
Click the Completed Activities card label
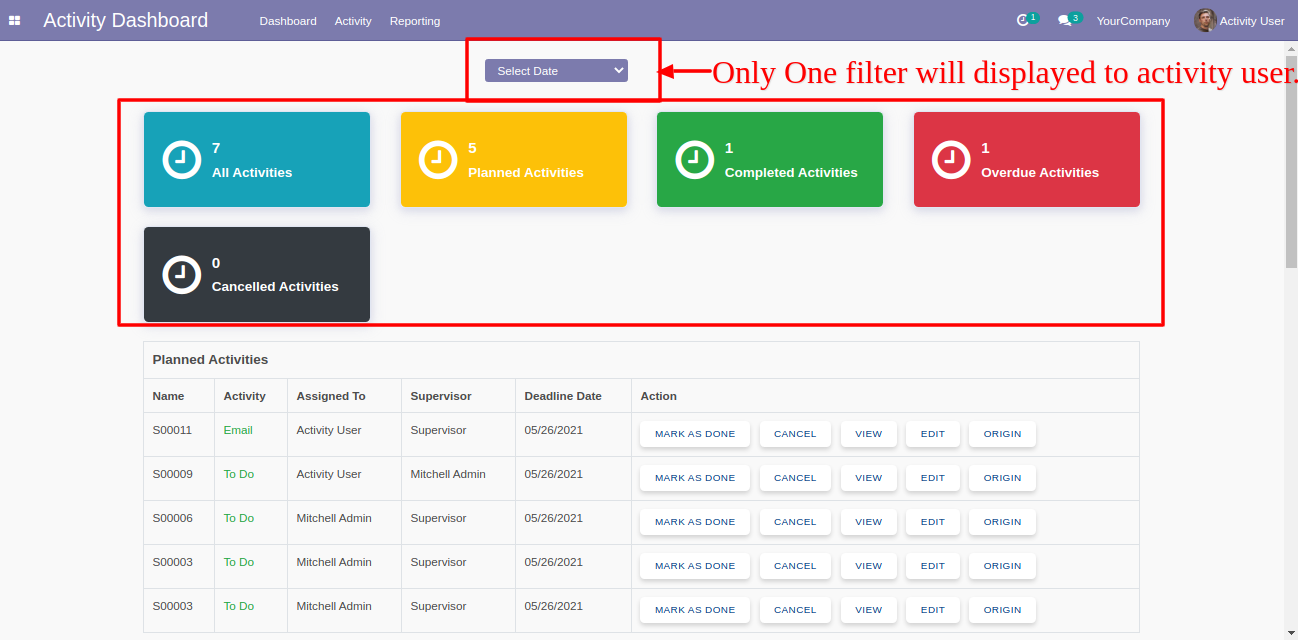click(x=791, y=172)
